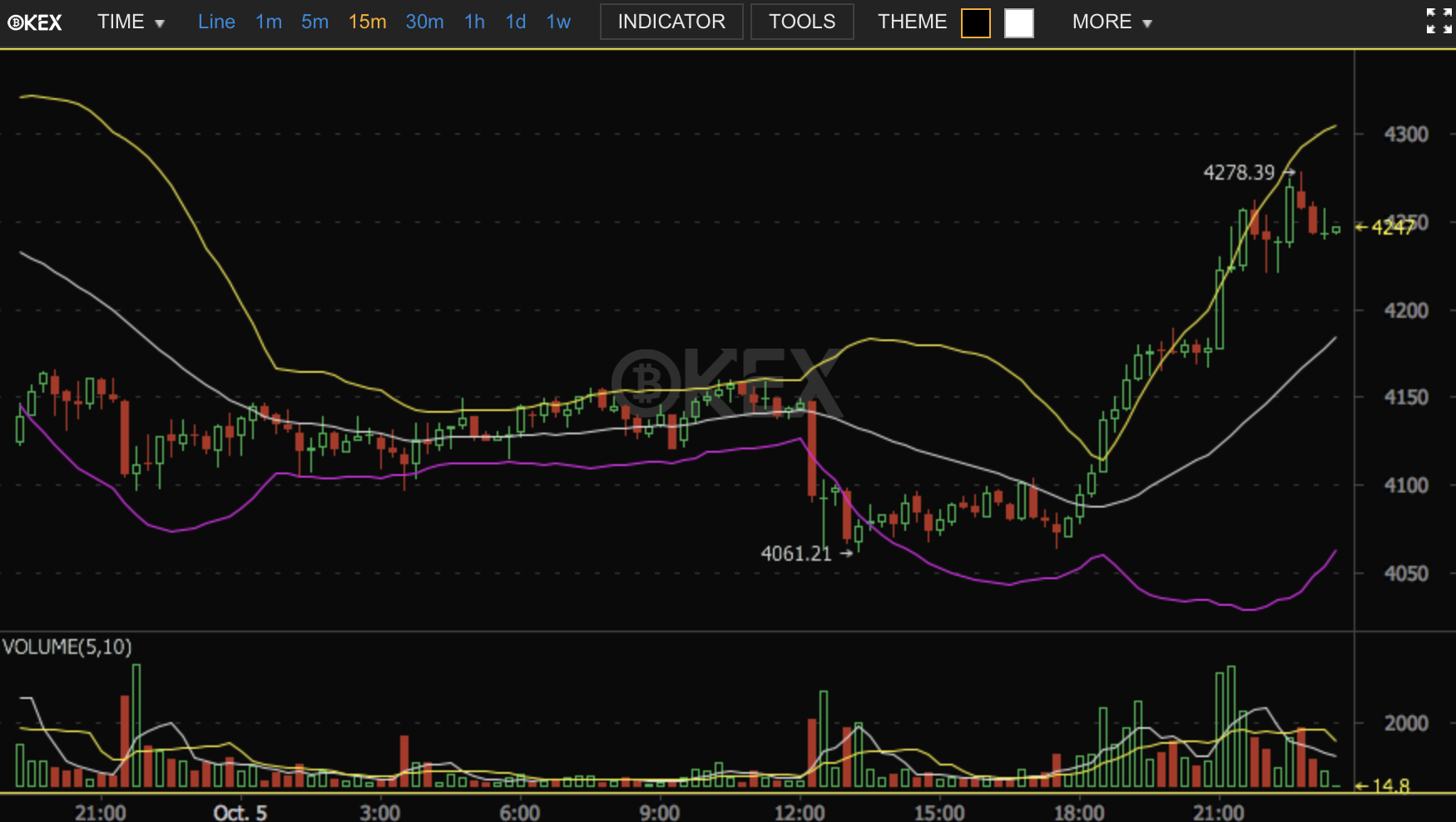Screen dimensions: 1456x822
Task: Open the INDICATOR panel
Action: (671, 22)
